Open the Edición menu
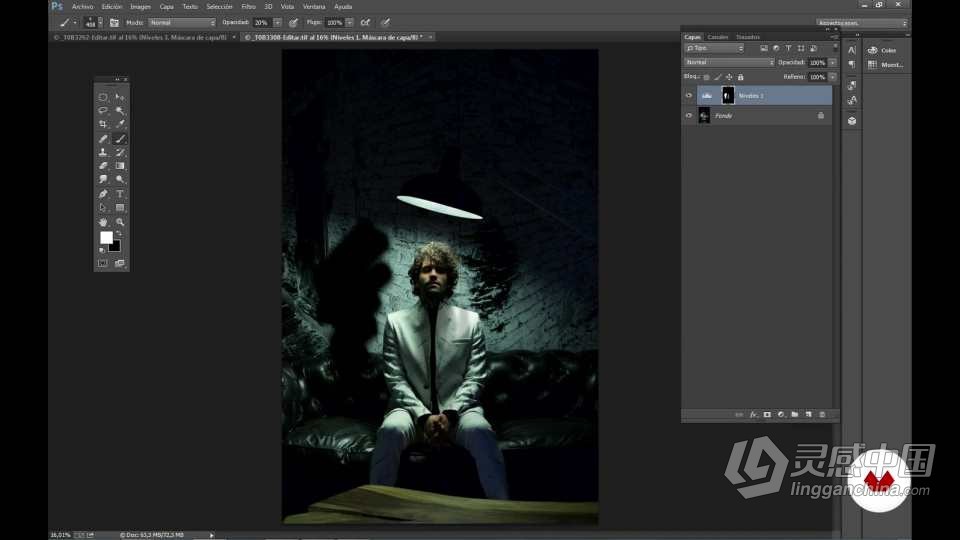This screenshot has height=540, width=960. [112, 7]
